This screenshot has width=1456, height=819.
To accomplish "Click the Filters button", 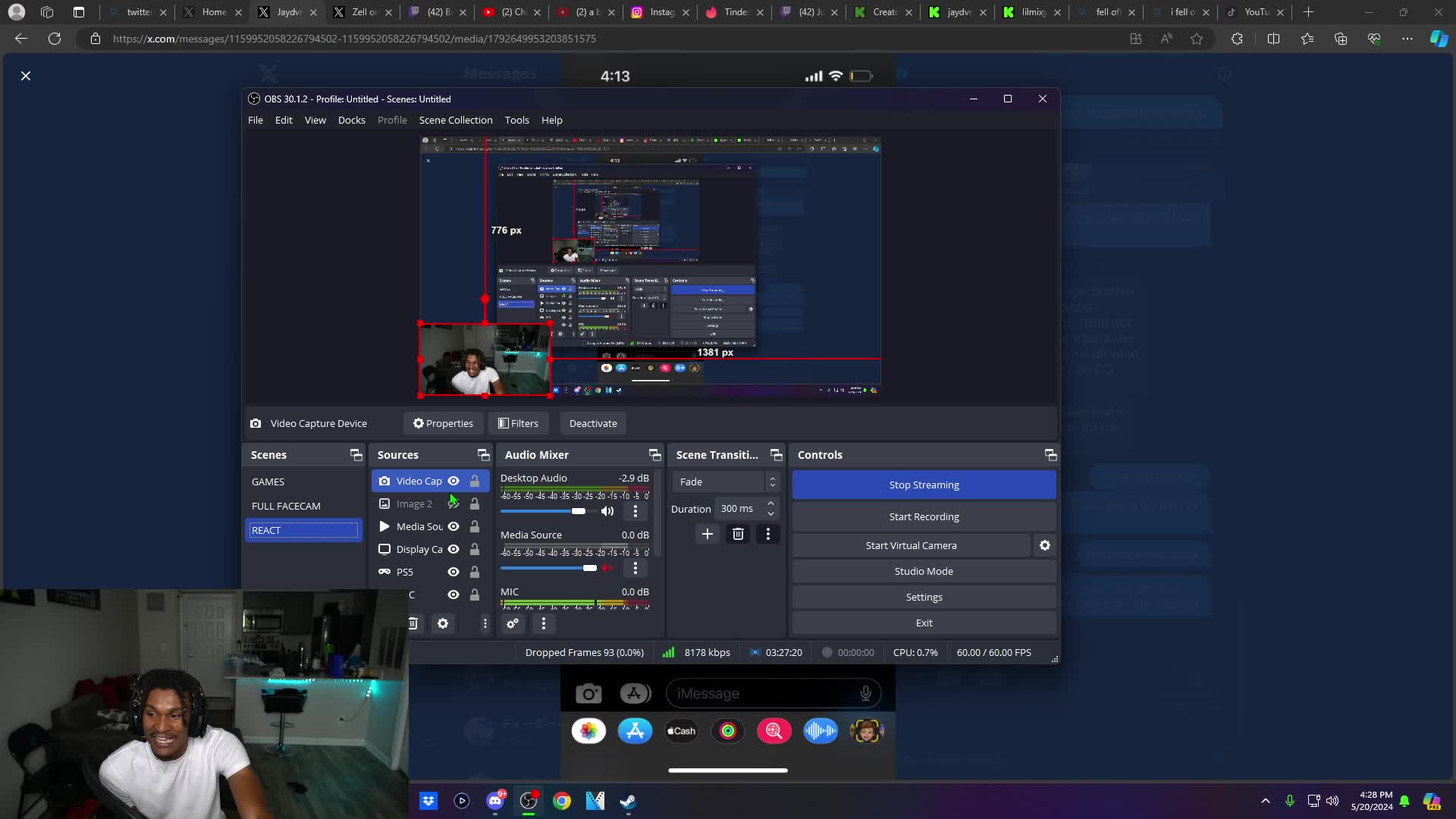I will point(518,423).
